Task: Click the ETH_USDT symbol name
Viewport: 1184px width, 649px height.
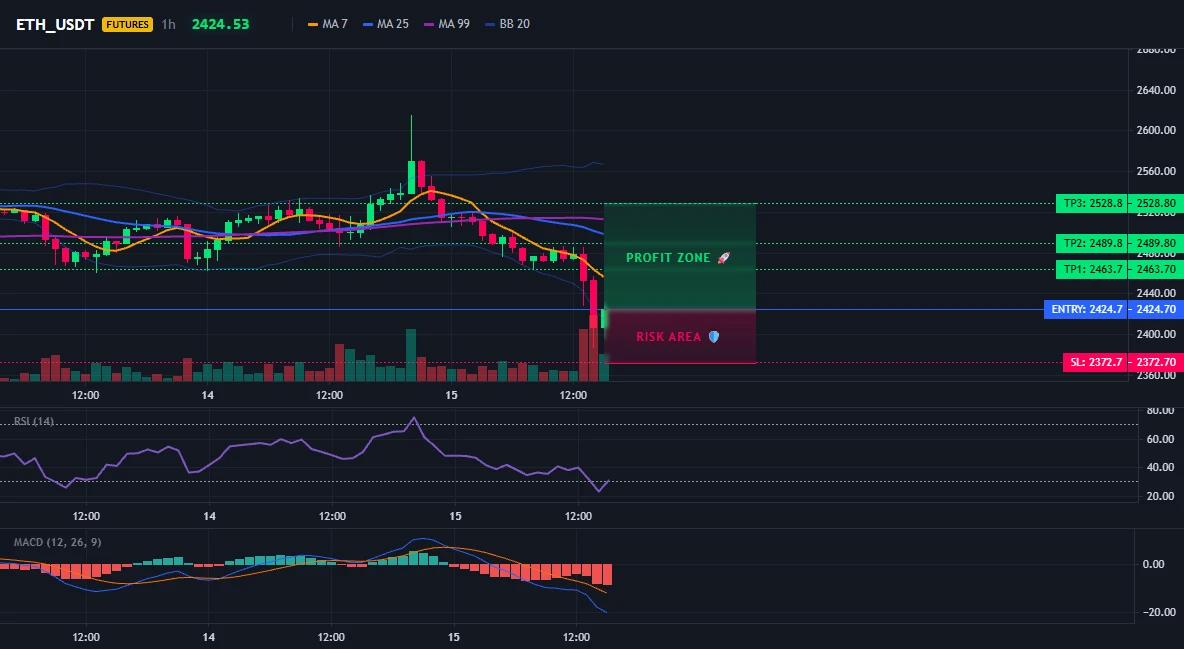Action: (x=55, y=24)
